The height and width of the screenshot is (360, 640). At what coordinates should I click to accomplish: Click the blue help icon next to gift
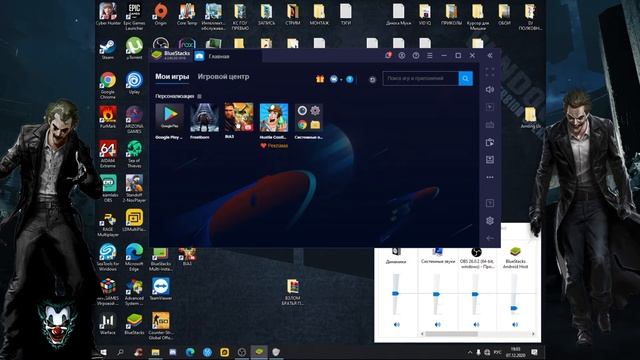(350, 79)
